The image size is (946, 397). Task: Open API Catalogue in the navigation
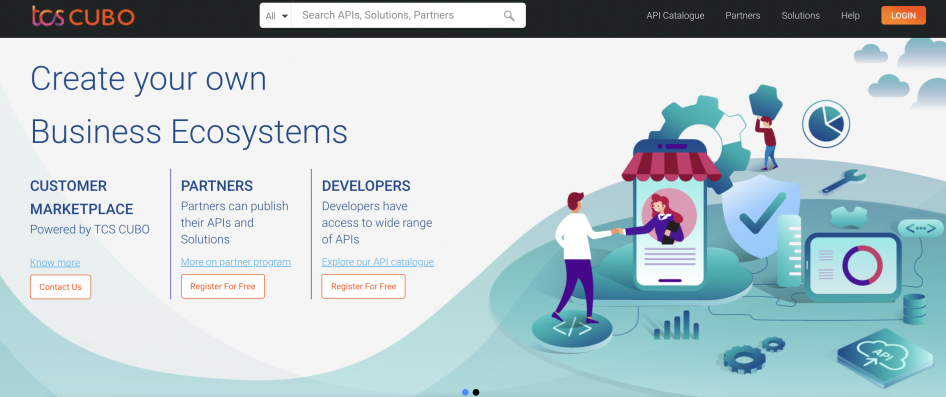675,16
